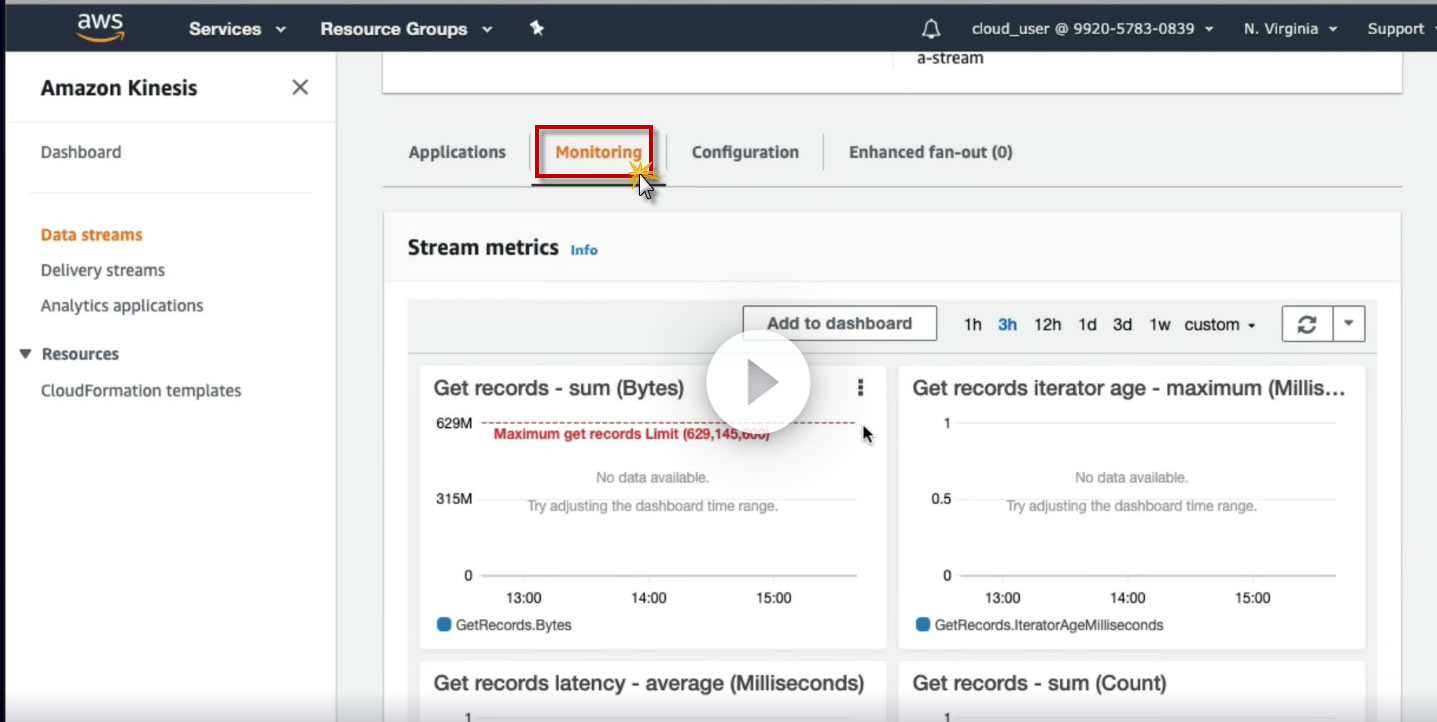This screenshot has width=1437, height=722.
Task: Open the Services menu
Action: [237, 29]
